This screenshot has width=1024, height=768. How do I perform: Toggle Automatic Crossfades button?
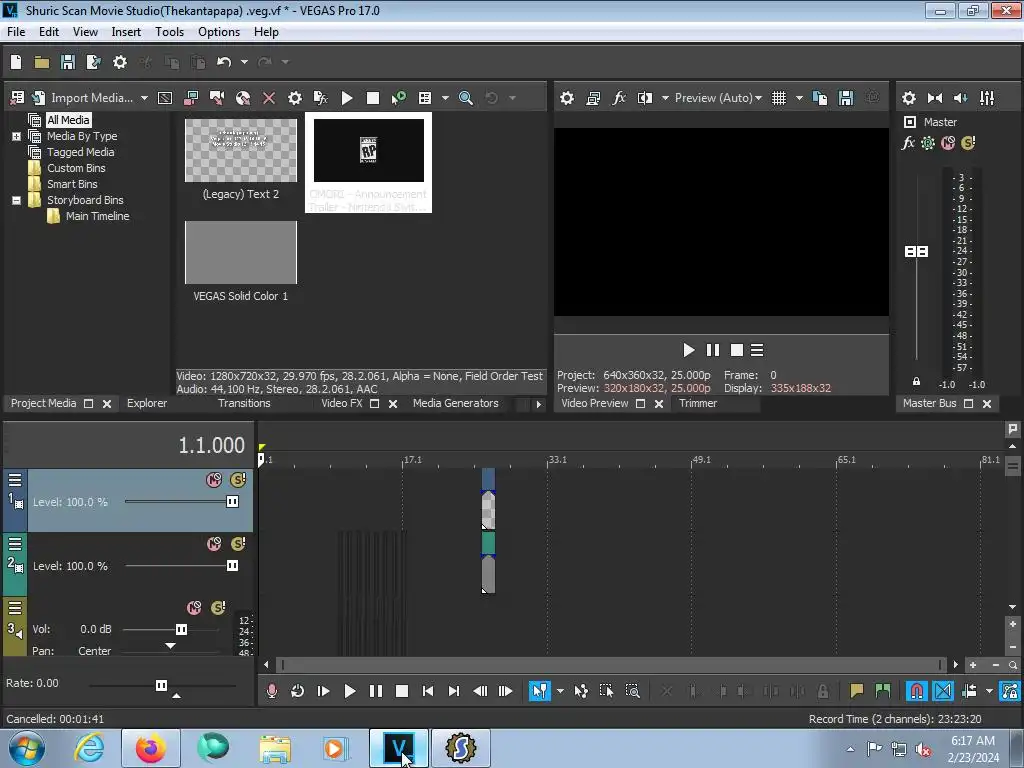click(943, 691)
